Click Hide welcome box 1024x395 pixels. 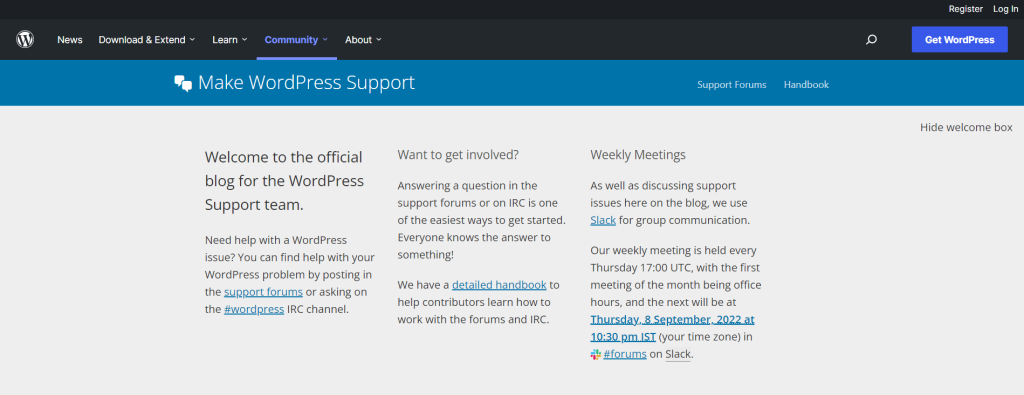tap(966, 127)
